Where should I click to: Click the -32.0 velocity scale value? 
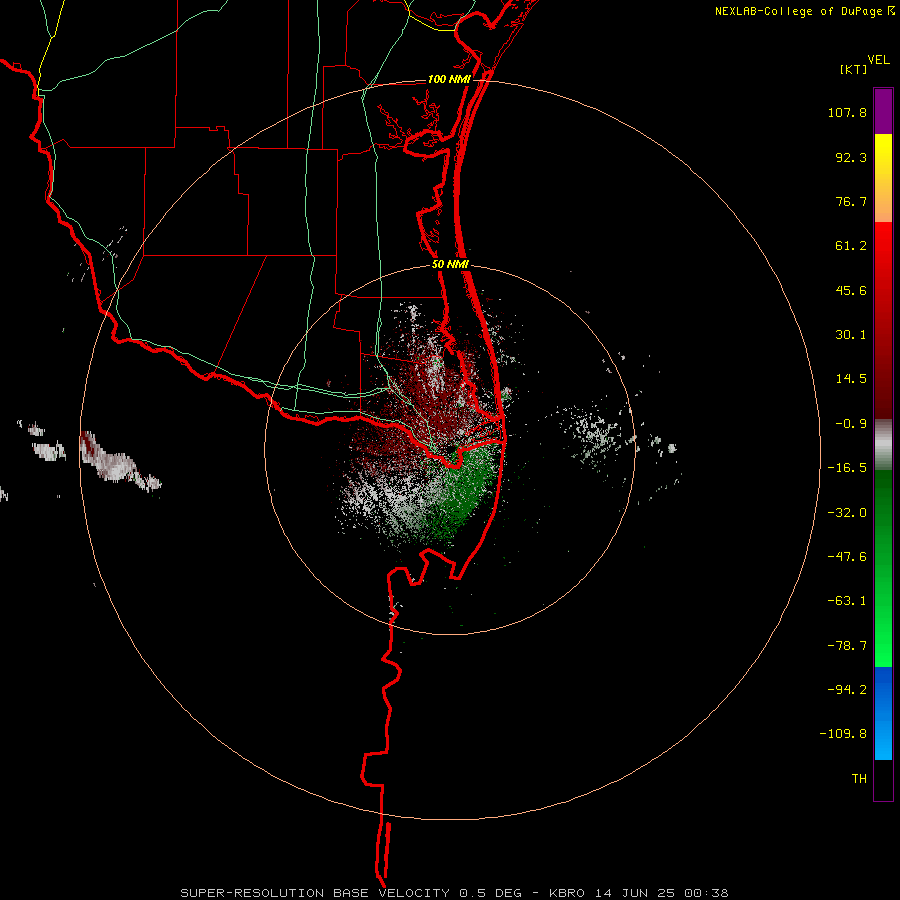[847, 513]
